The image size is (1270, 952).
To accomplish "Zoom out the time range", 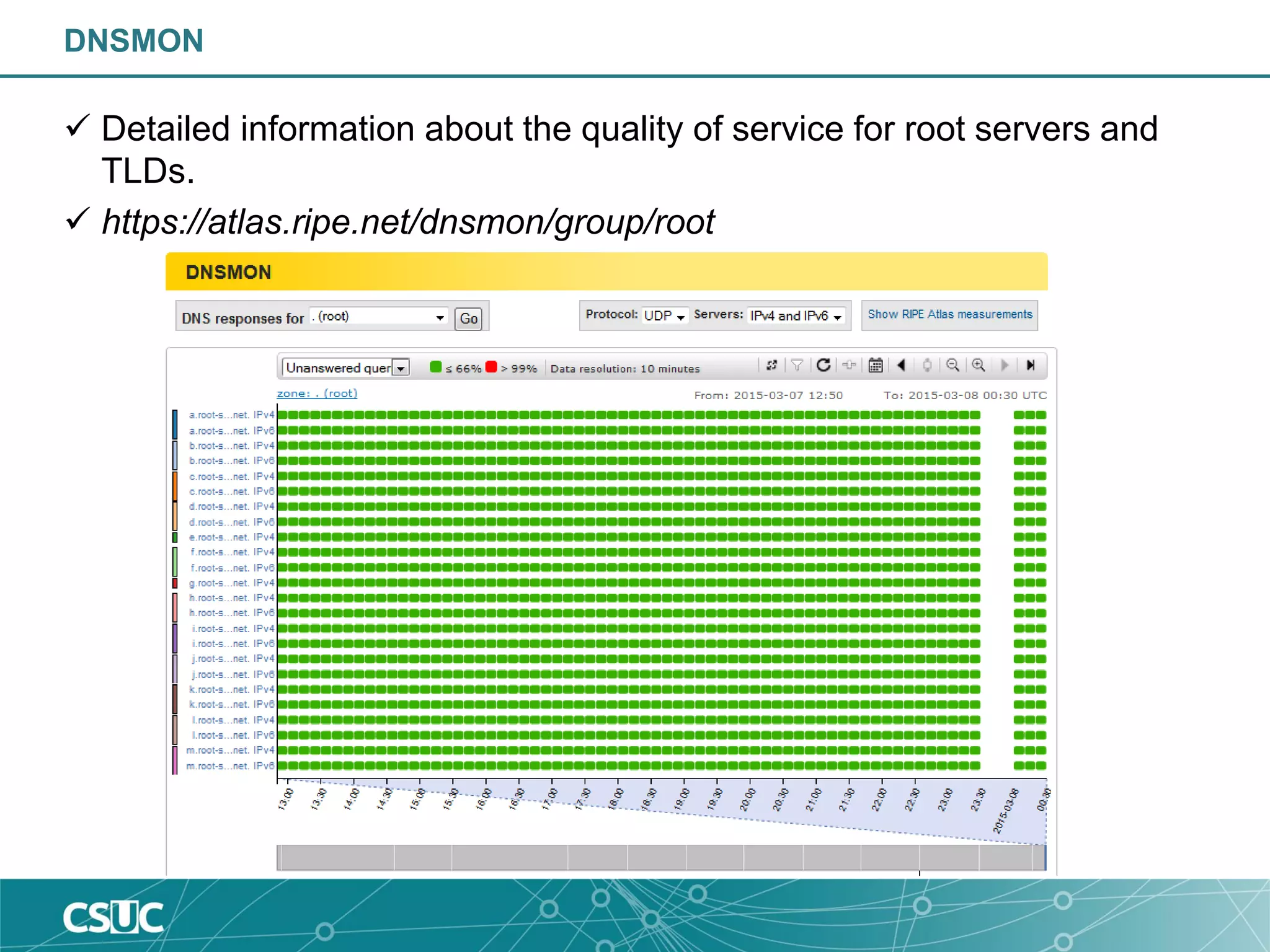I will (953, 366).
